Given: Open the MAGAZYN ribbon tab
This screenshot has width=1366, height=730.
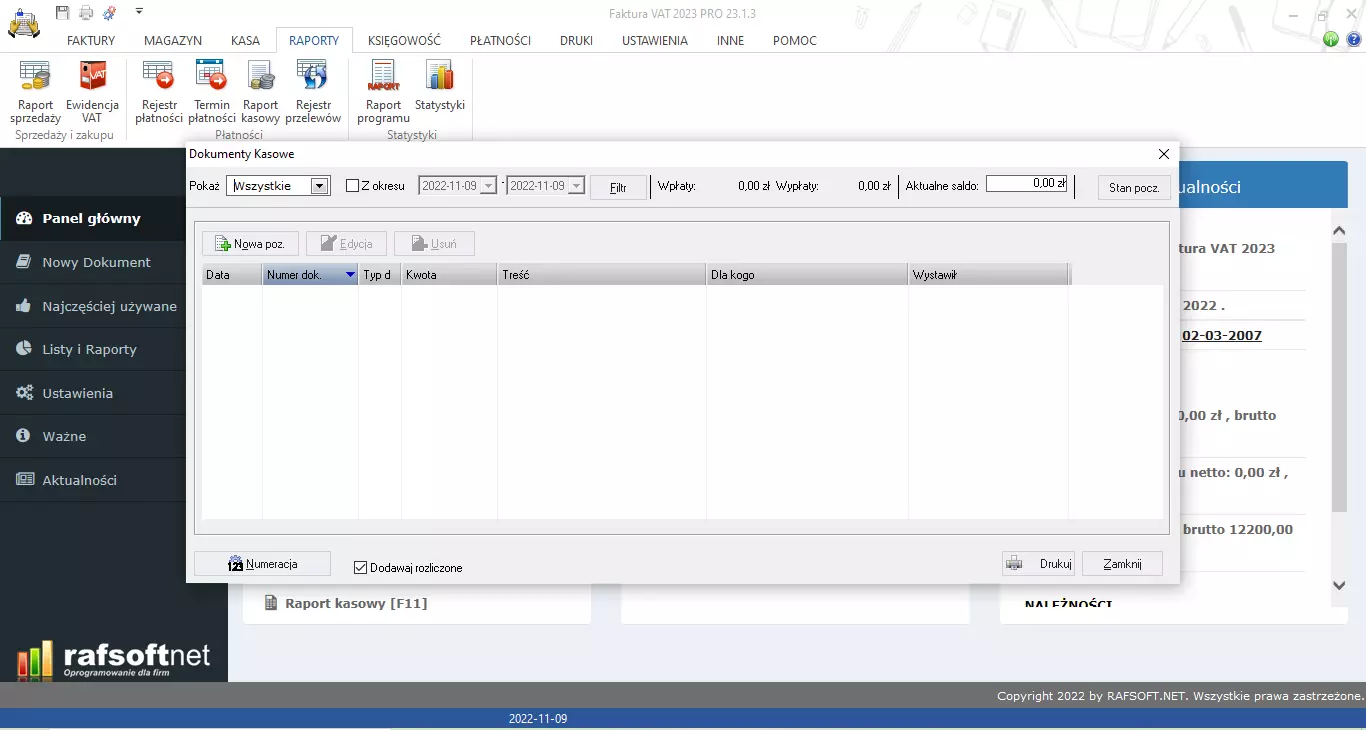Looking at the screenshot, I should (173, 41).
